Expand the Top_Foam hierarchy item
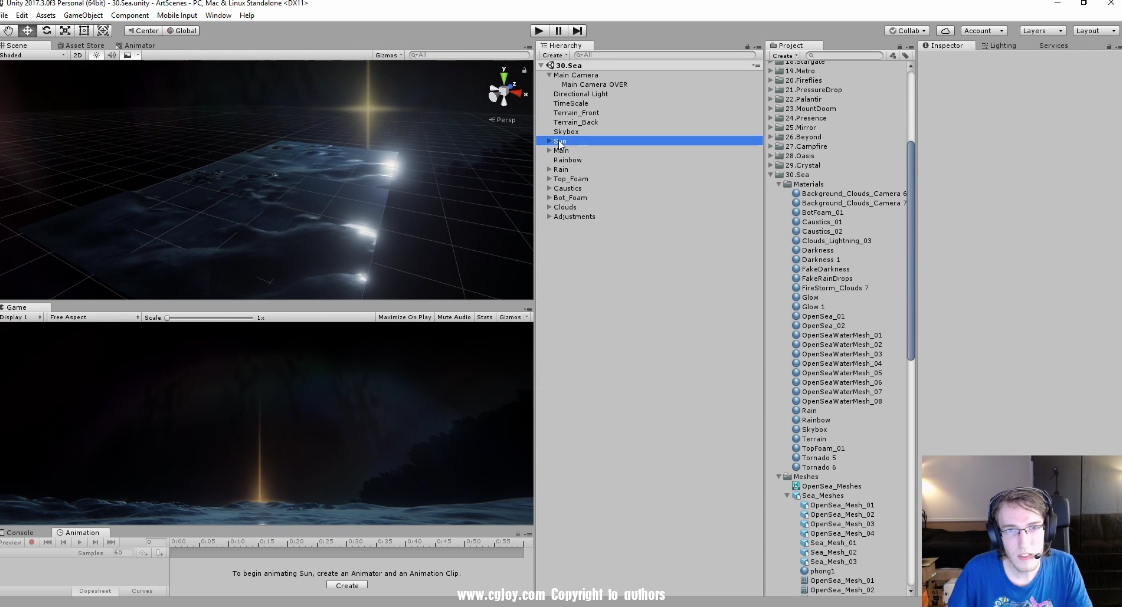The image size is (1122, 607). (549, 179)
